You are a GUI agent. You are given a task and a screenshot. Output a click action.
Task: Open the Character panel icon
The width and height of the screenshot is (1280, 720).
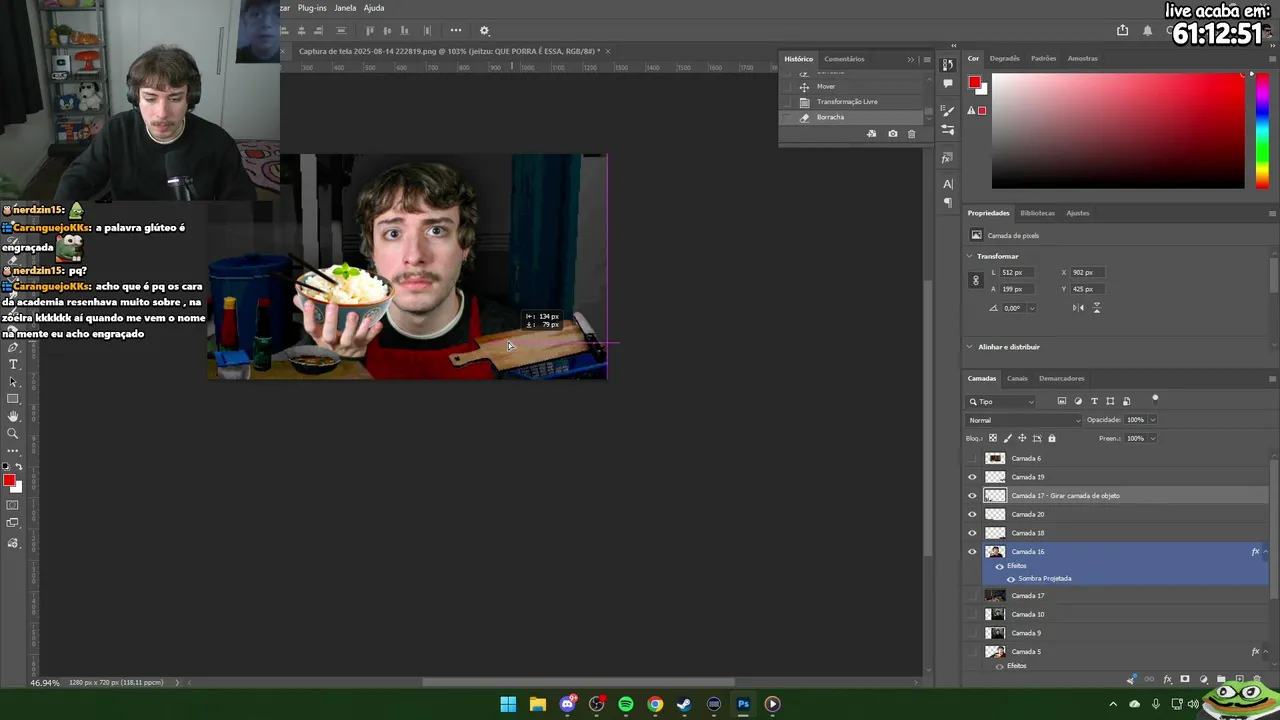948,184
